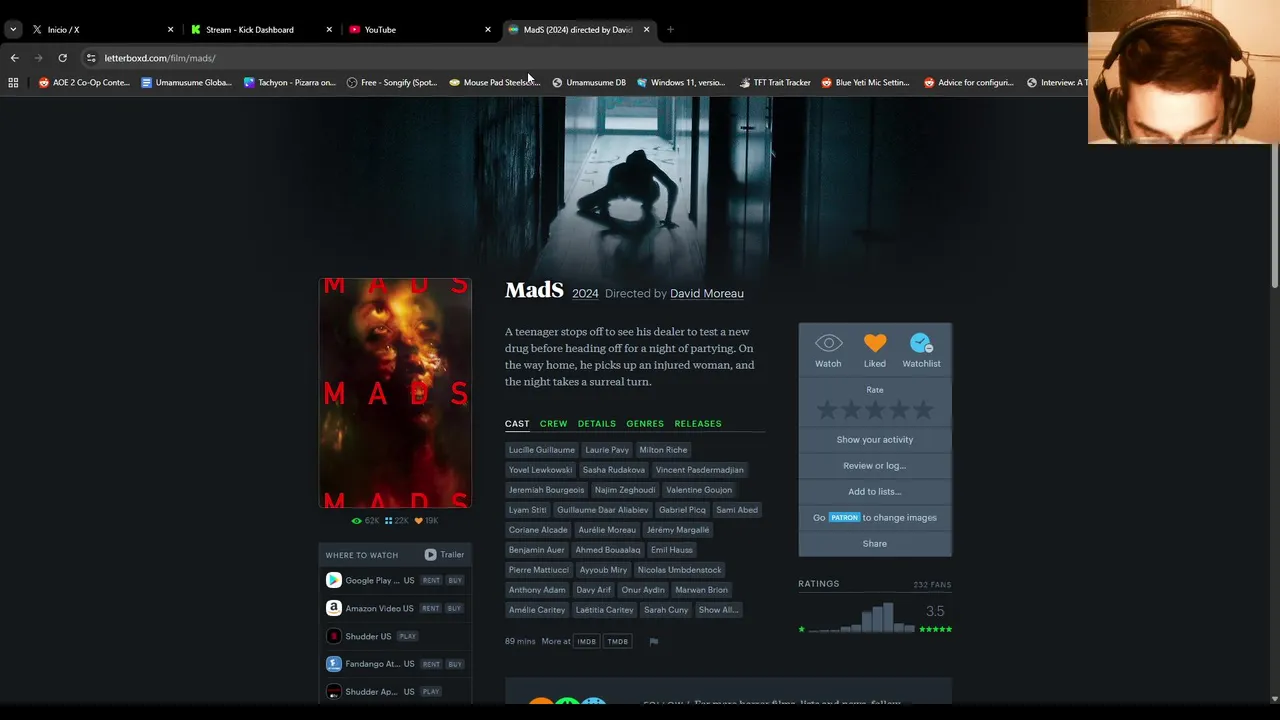This screenshot has width=1280, height=720.
Task: Click the ratings histogram bars
Action: tap(862, 617)
